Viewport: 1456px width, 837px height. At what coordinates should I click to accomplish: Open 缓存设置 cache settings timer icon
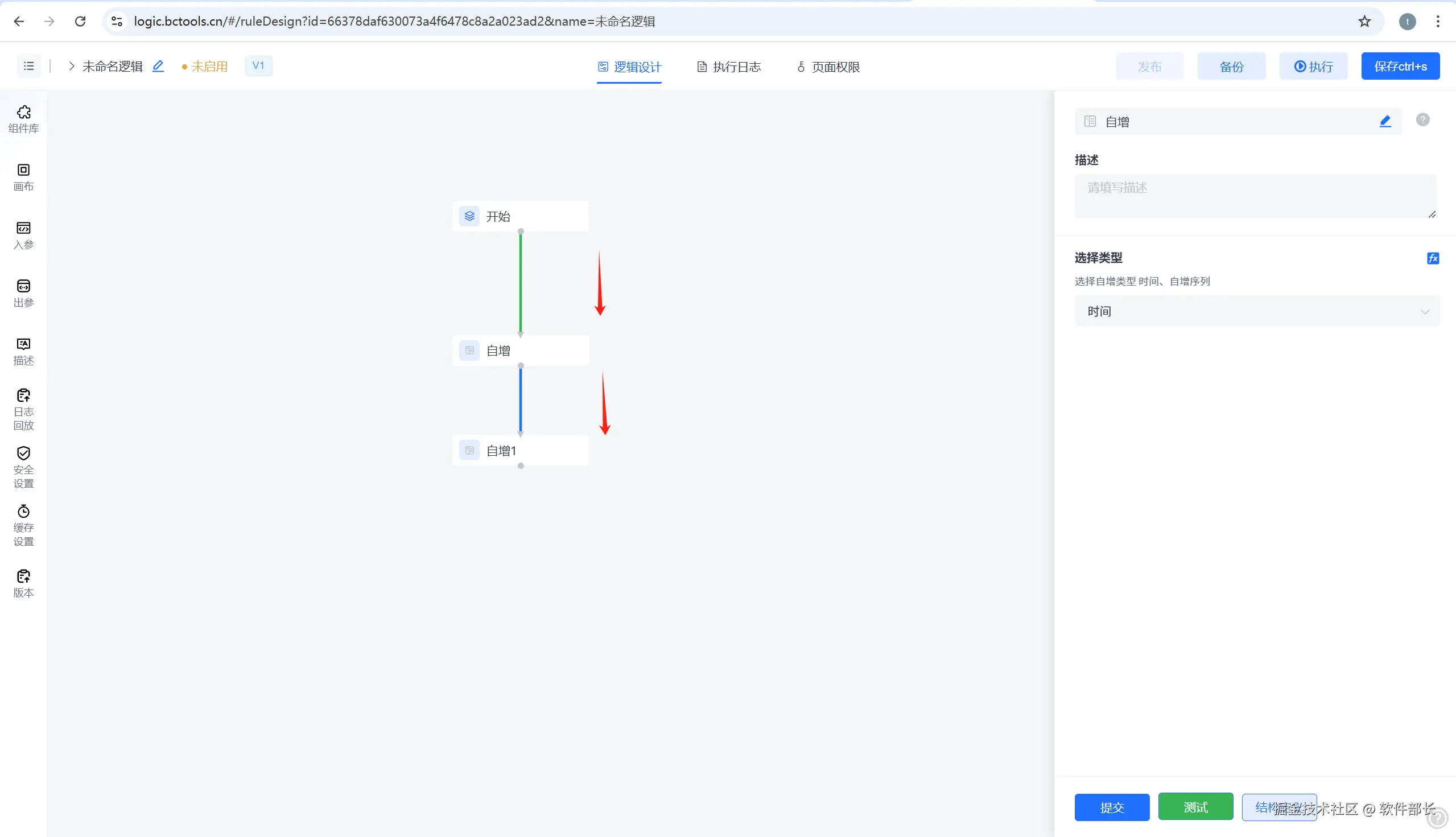[23, 525]
